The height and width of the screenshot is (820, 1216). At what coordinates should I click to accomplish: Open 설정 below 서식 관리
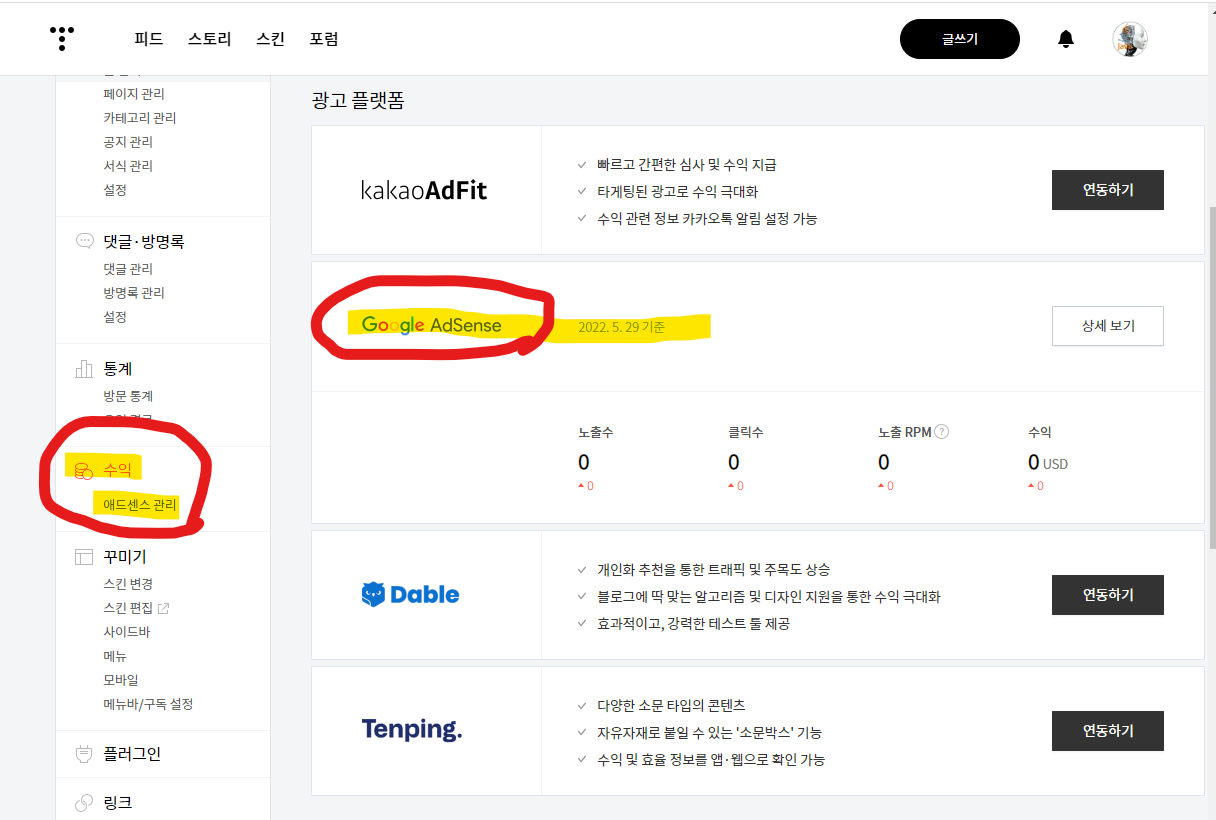tap(115, 190)
